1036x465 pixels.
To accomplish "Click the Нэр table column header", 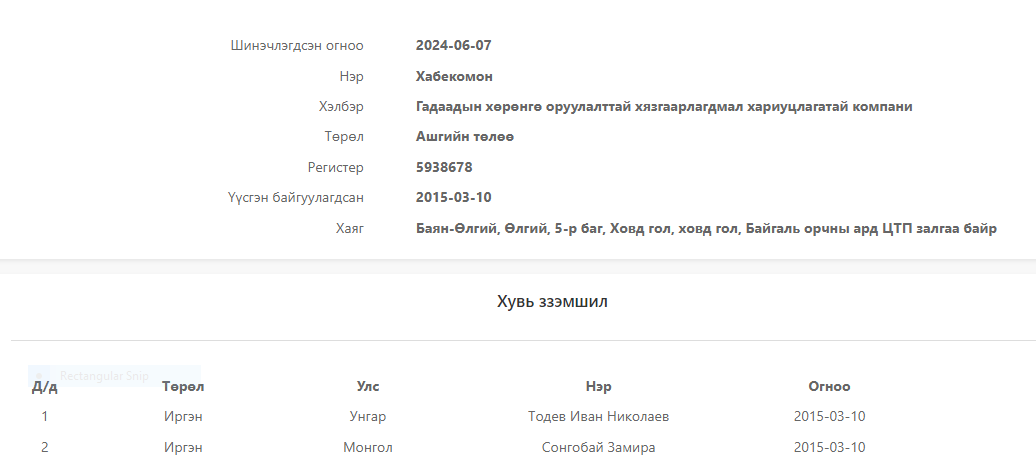I will [598, 386].
